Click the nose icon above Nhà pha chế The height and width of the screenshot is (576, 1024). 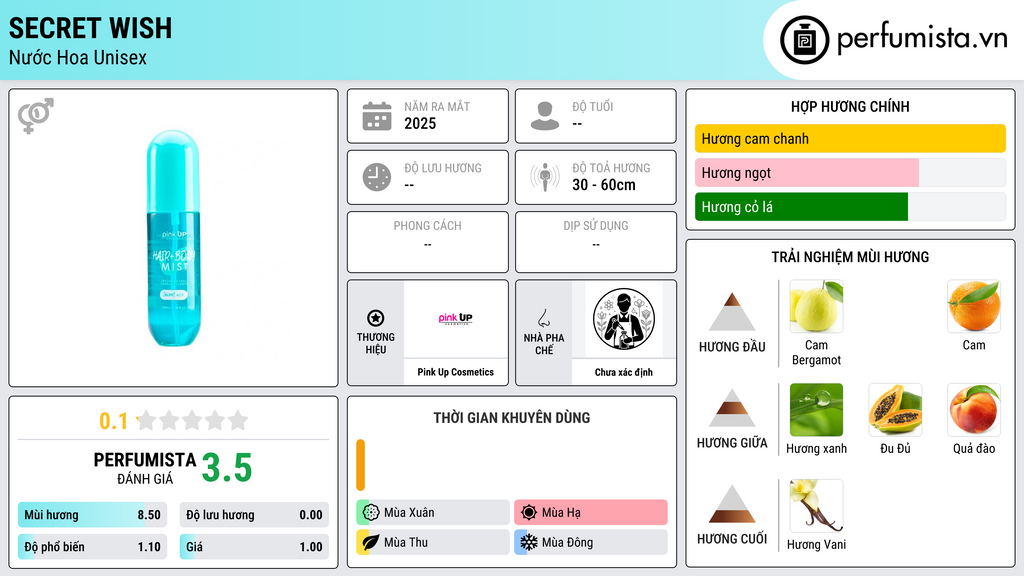pos(543,318)
